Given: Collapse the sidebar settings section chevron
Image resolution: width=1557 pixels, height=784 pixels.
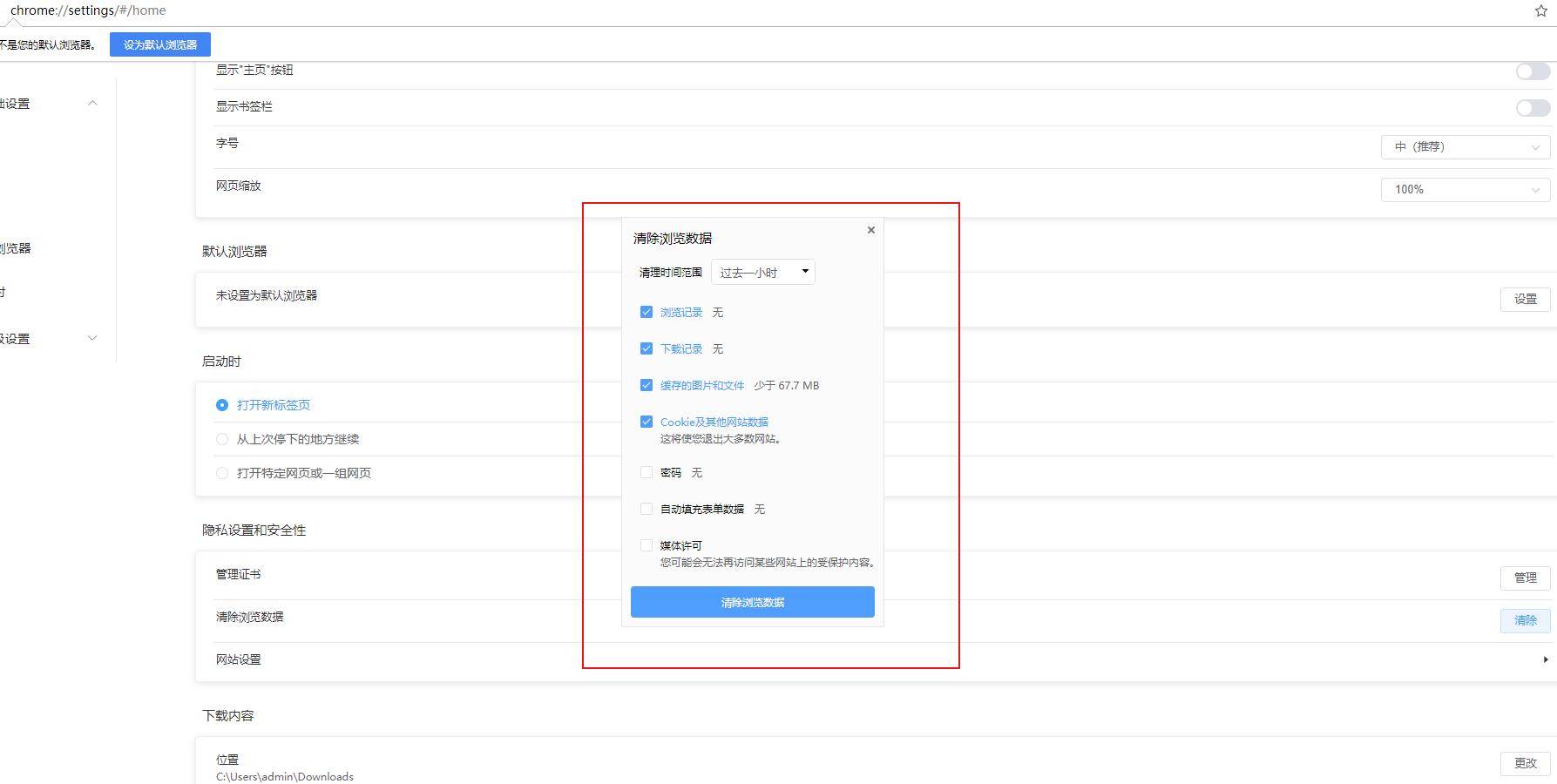Looking at the screenshot, I should [x=92, y=103].
